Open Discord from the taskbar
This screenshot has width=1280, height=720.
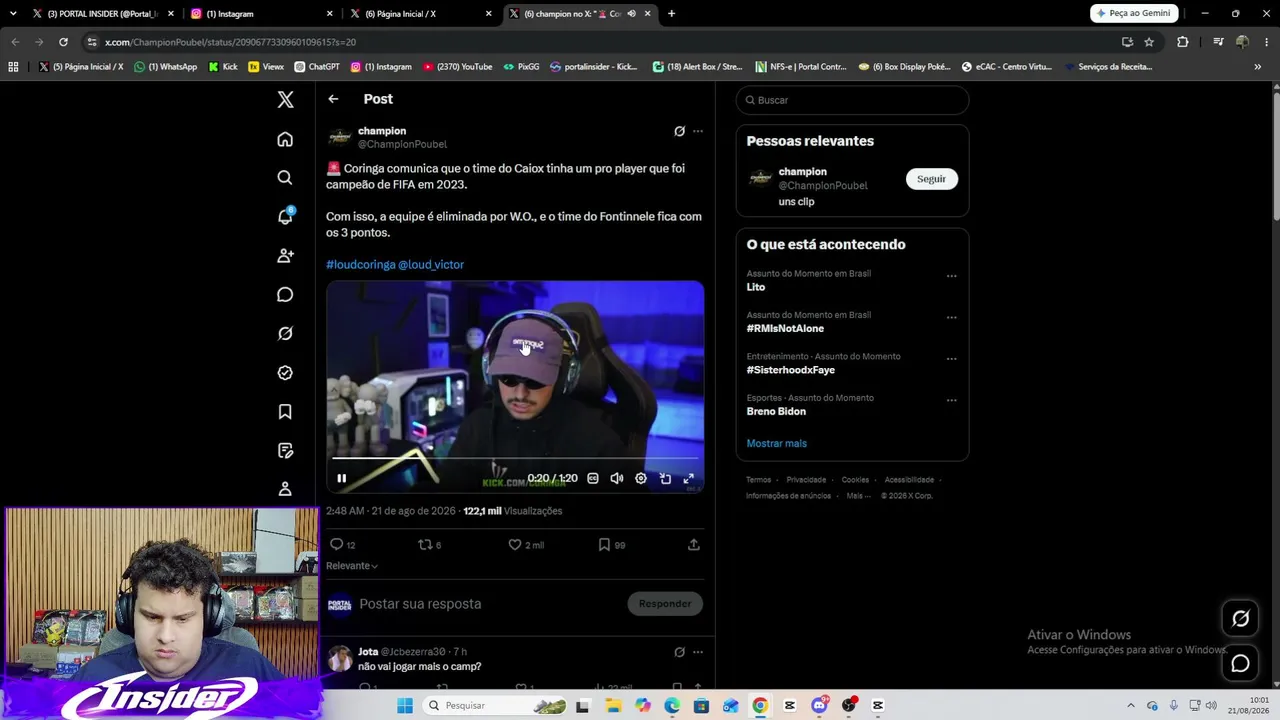point(820,706)
